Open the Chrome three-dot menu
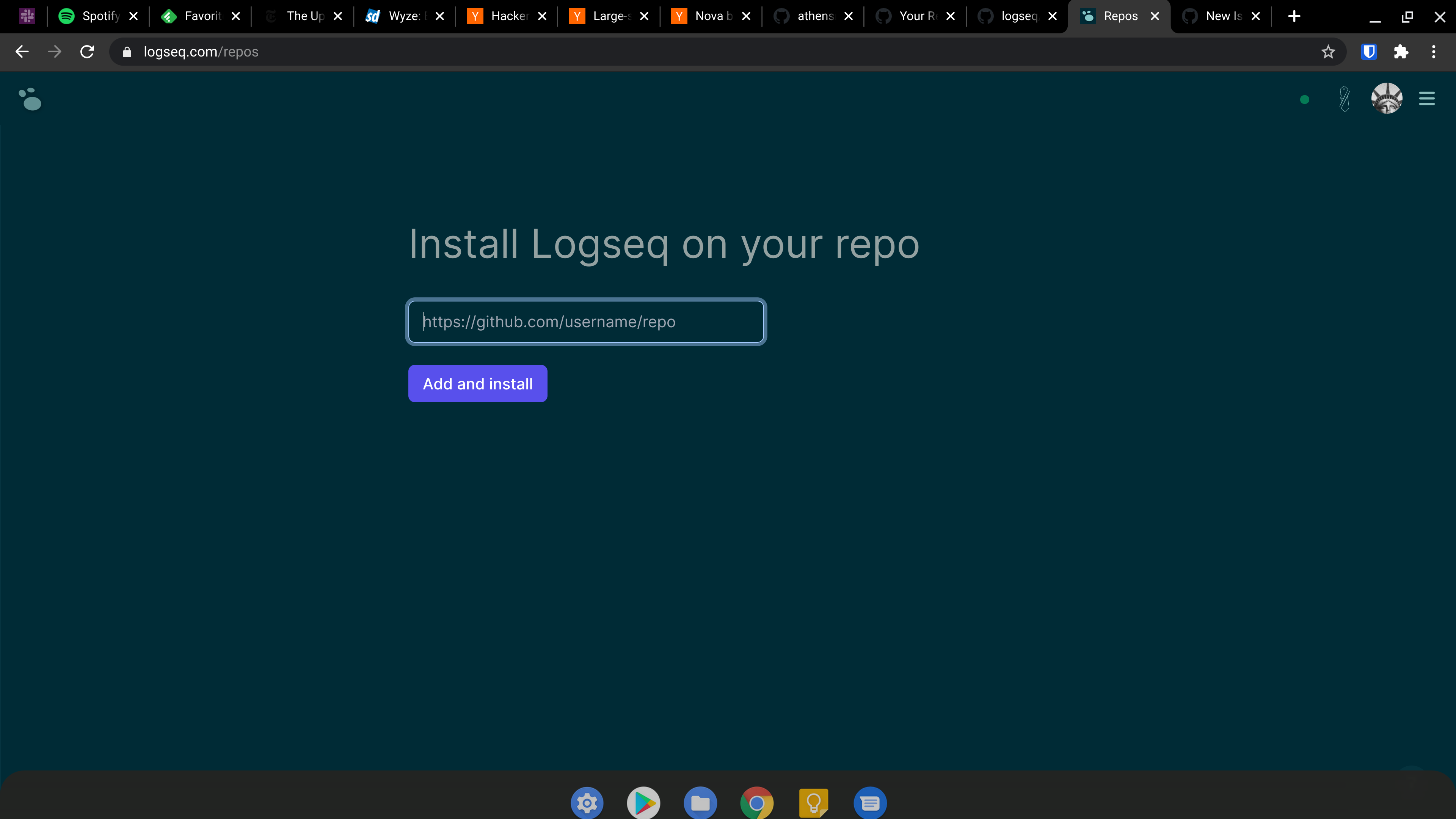Image resolution: width=1456 pixels, height=819 pixels. coord(1434,52)
